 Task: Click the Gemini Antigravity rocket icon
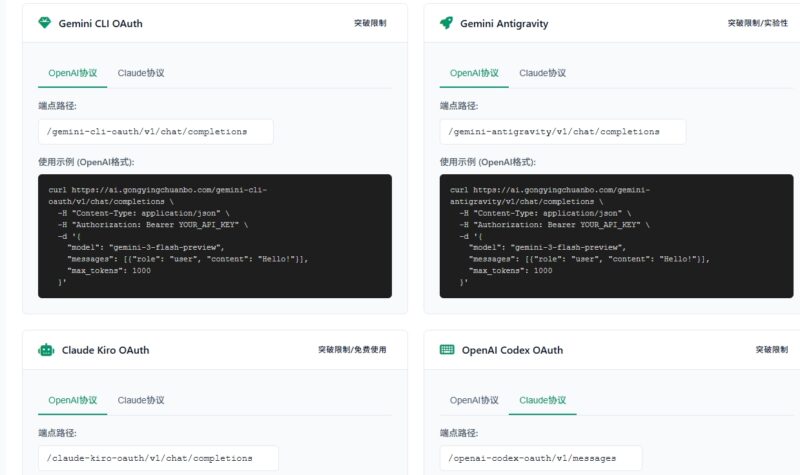point(446,23)
